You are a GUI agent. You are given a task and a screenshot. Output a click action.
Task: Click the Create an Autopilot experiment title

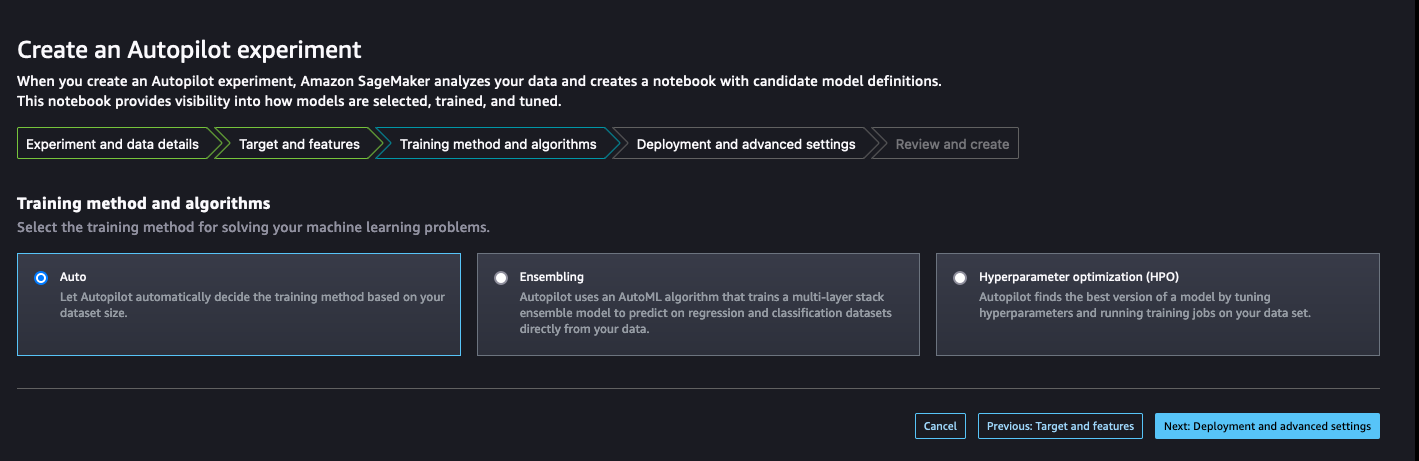pos(189,49)
